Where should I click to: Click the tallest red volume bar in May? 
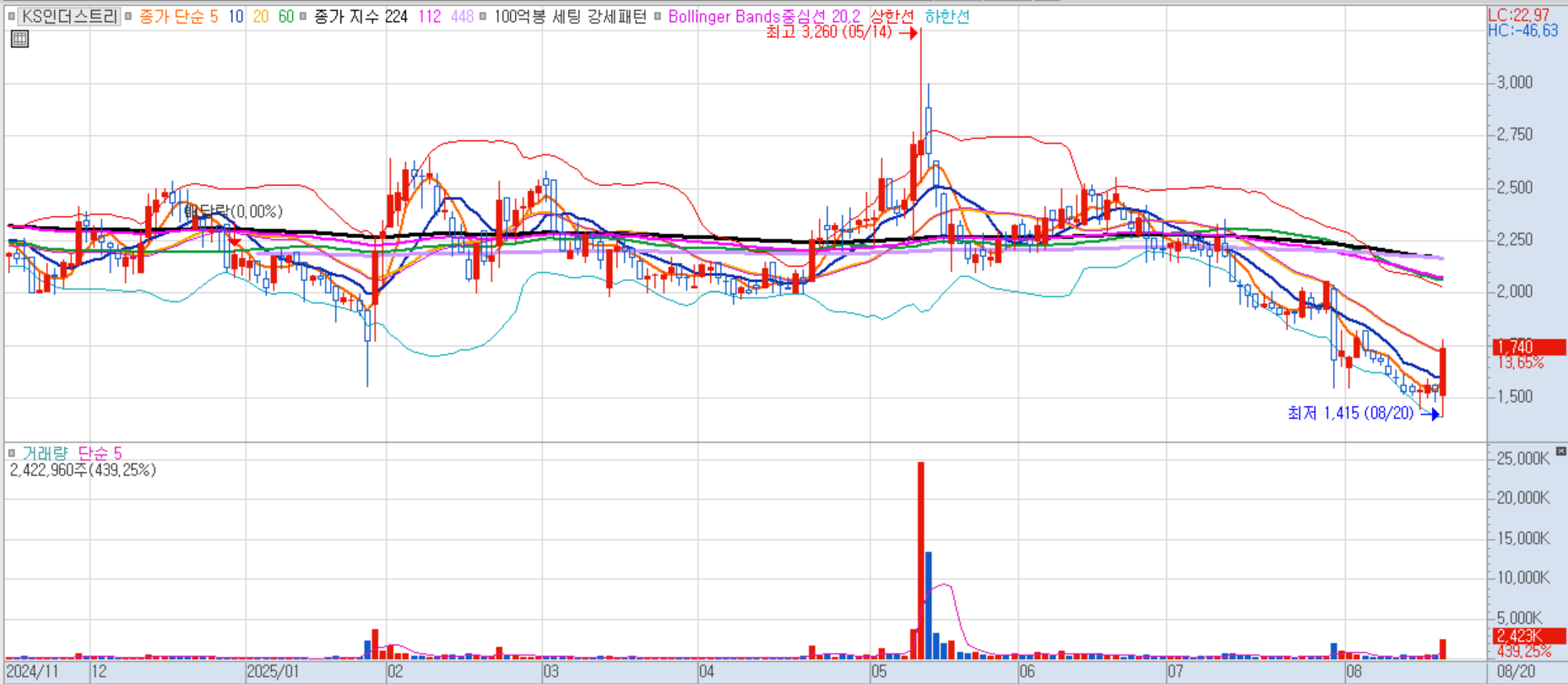tap(921, 560)
